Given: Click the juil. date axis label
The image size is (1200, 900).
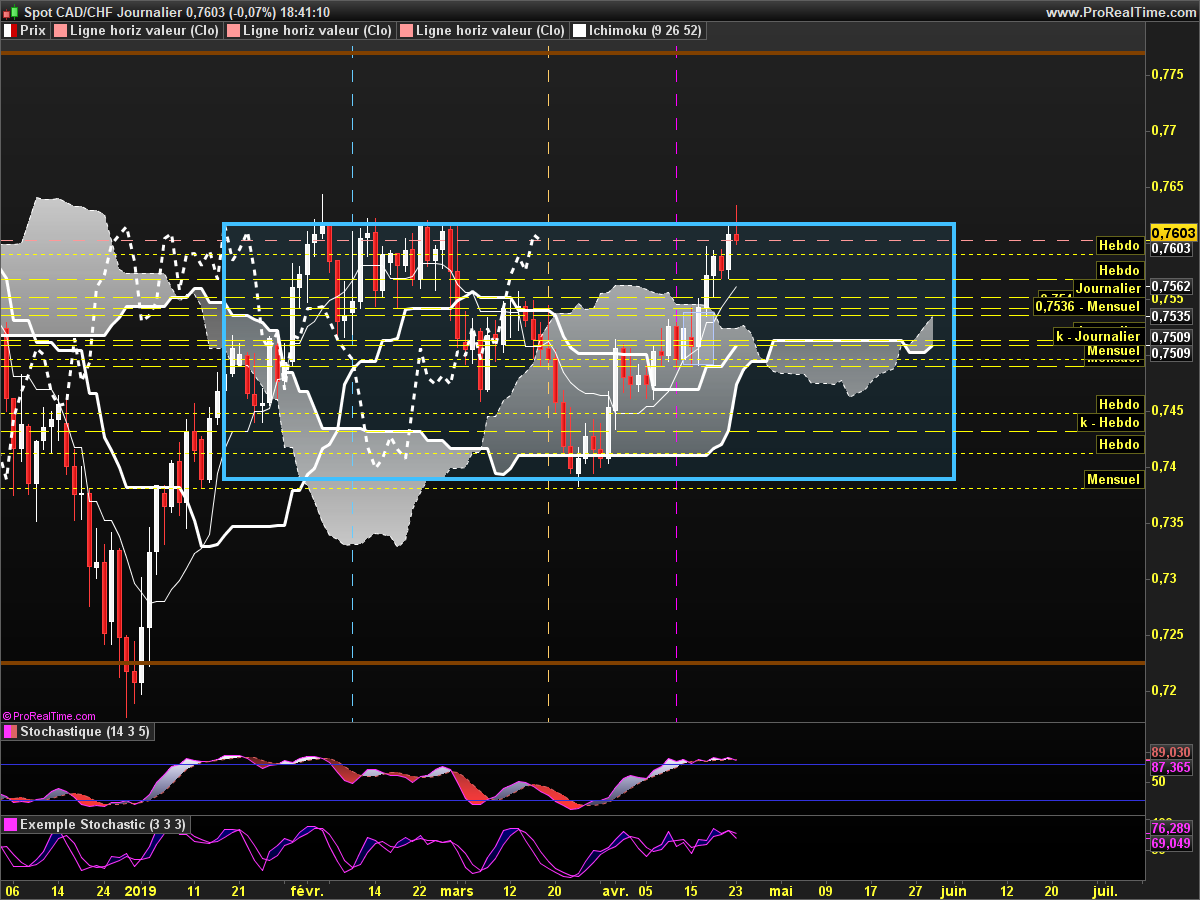Looking at the screenshot, I should (x=1104, y=890).
